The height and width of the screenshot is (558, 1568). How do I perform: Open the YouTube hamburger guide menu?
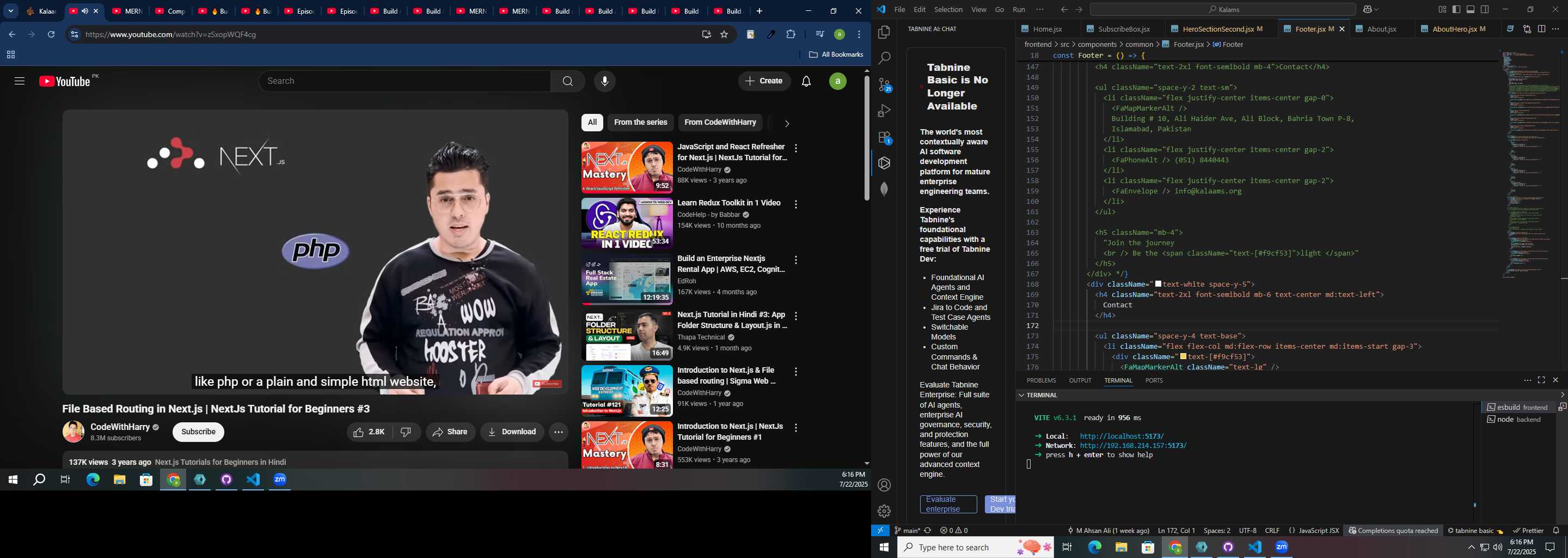pyautogui.click(x=20, y=81)
